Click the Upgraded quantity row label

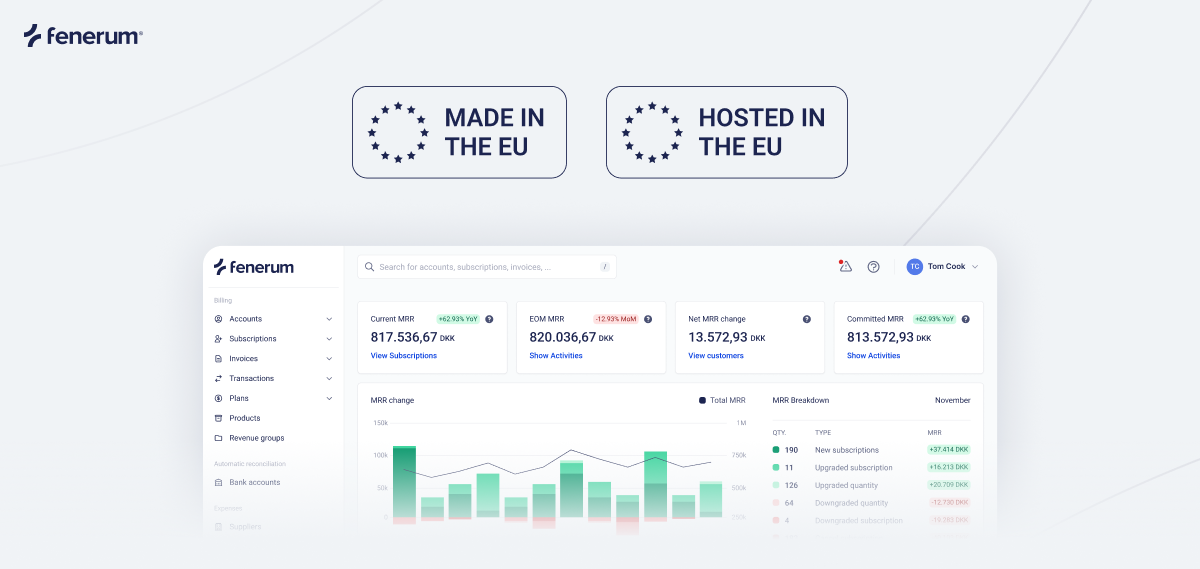(847, 485)
